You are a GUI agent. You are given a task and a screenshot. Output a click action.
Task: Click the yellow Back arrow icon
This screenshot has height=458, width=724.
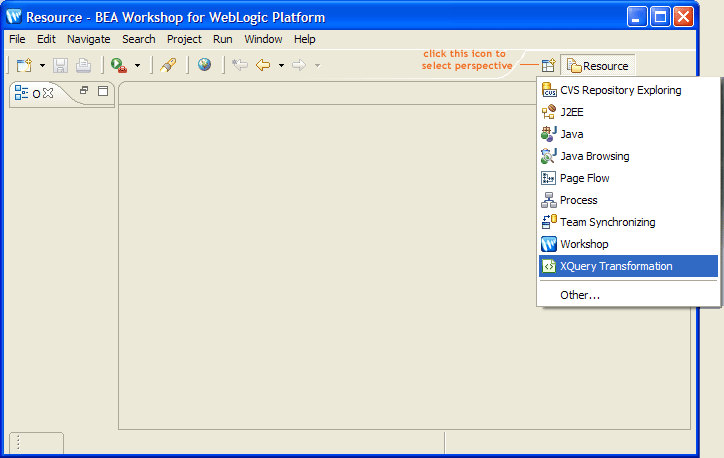(x=263, y=65)
